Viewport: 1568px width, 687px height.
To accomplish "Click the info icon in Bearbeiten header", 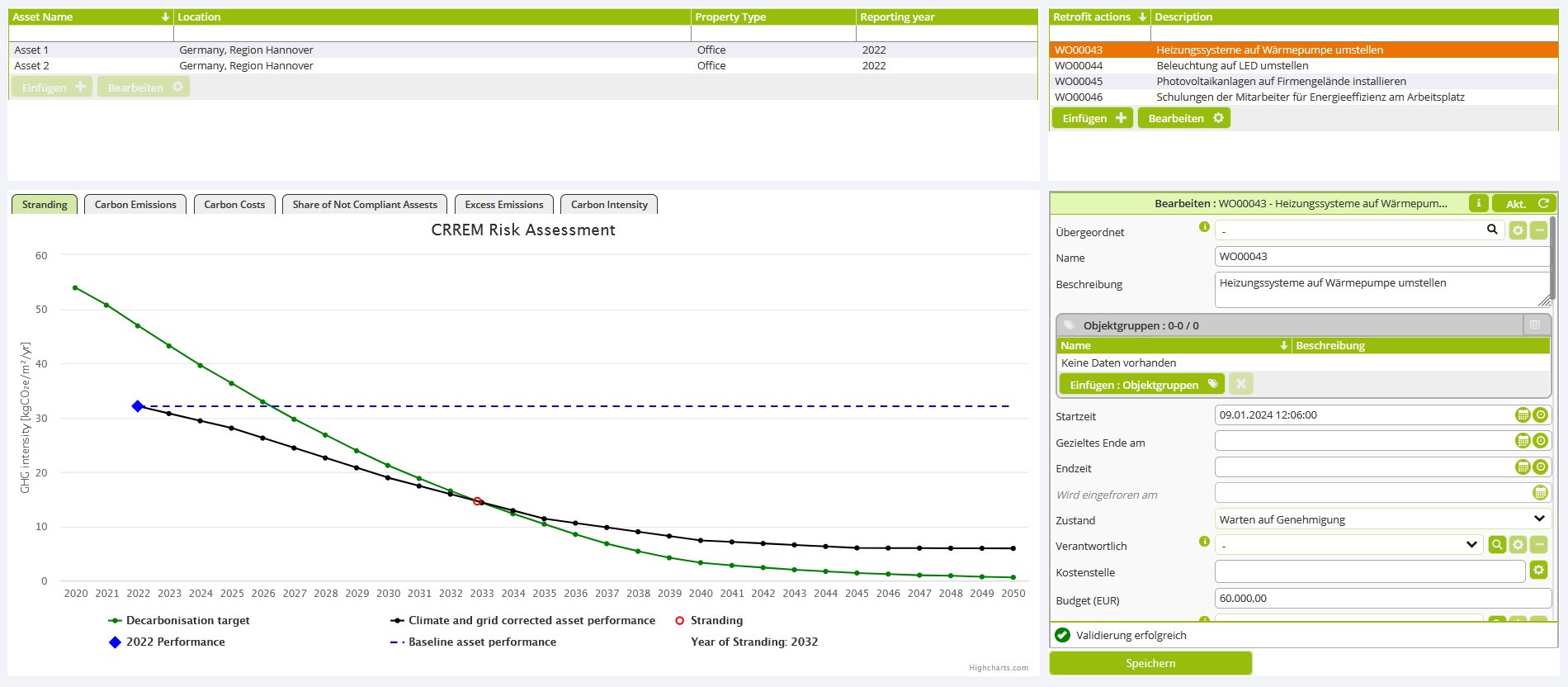I will coord(1478,203).
